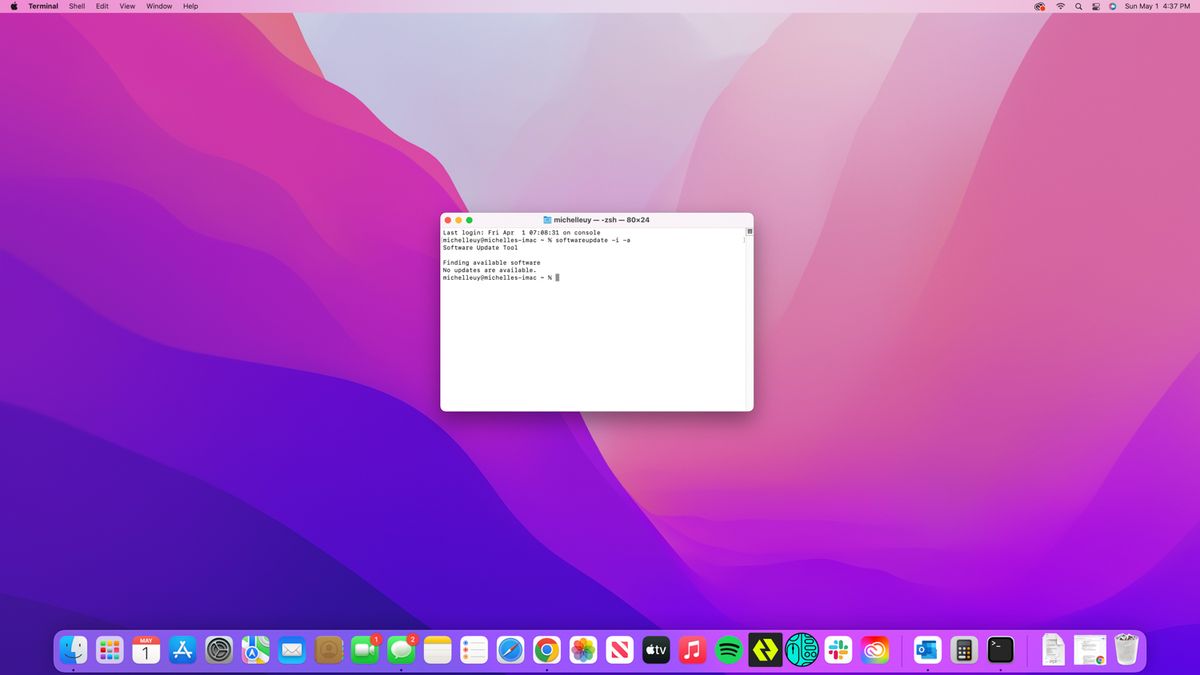Open the Shell menu
This screenshot has height=675, width=1200.
[76, 6]
